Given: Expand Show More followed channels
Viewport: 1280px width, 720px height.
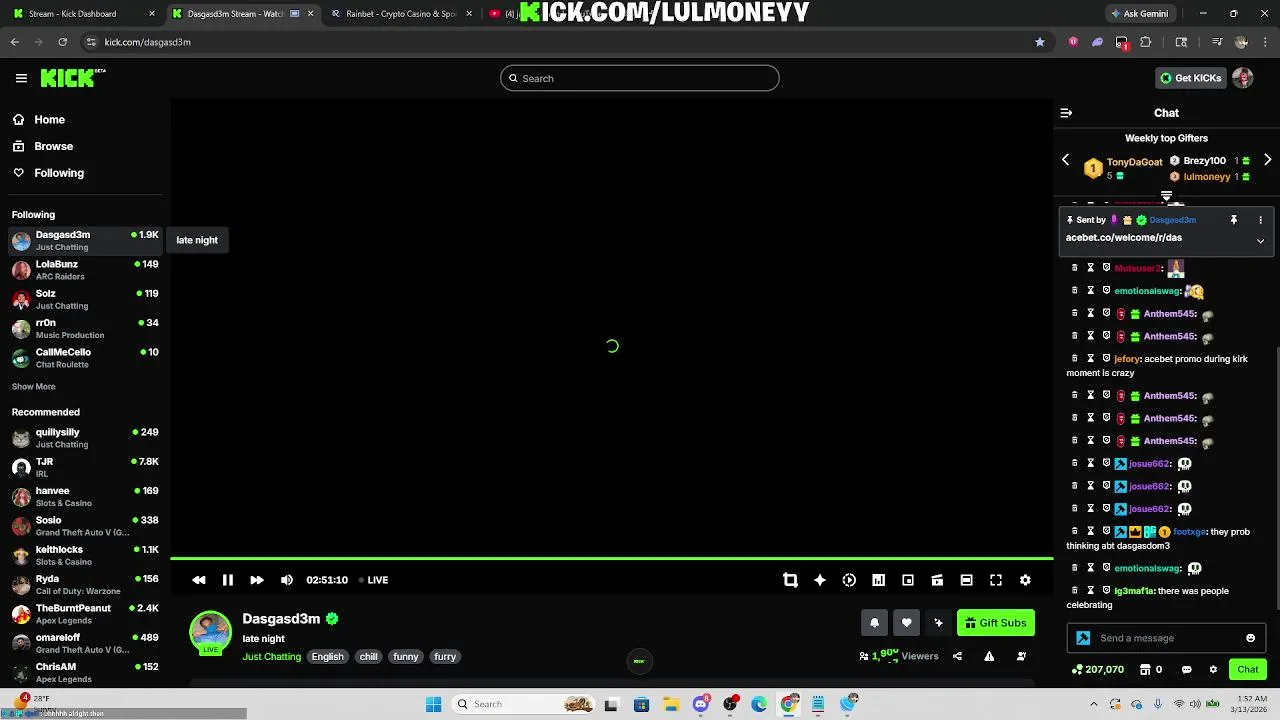Looking at the screenshot, I should click(x=34, y=386).
